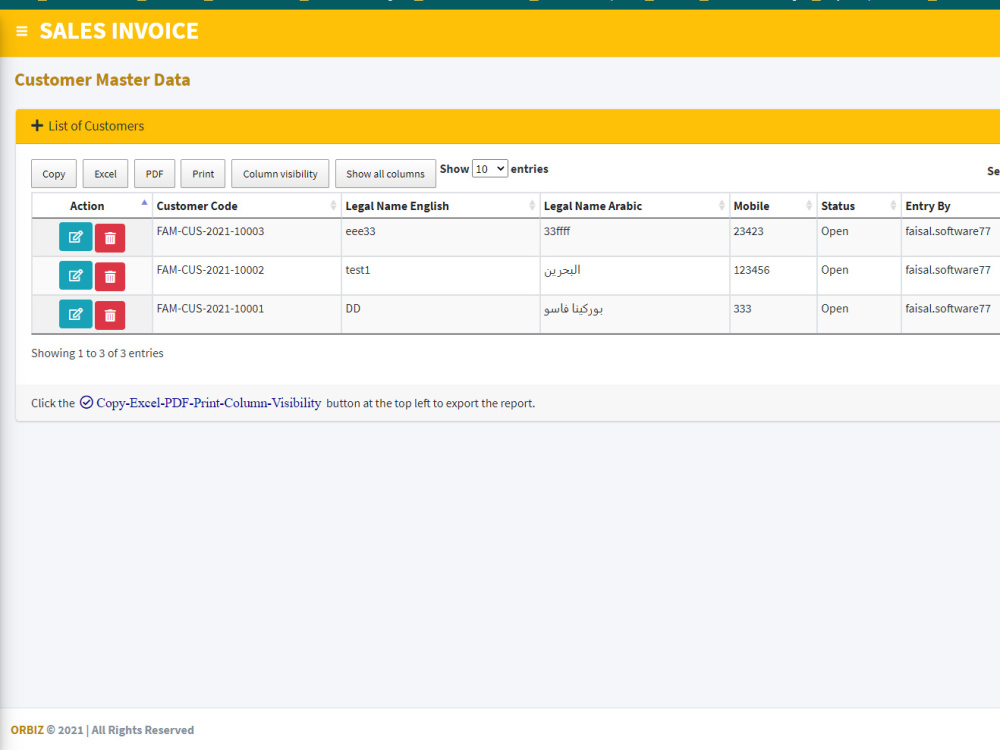
Task: Click the Arabic name in the test1 row
Action: tap(562, 270)
